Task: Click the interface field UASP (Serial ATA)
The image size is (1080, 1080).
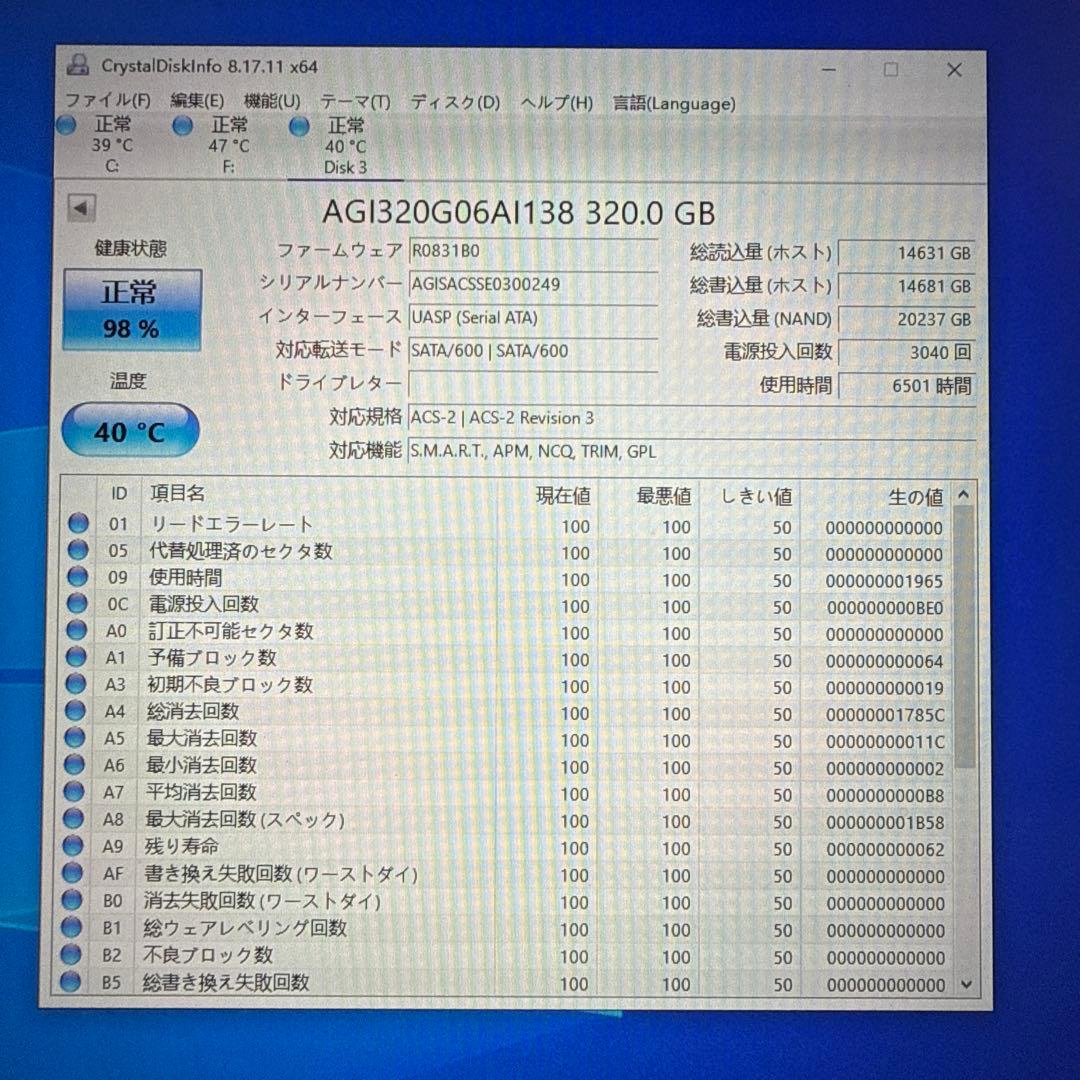Action: [533, 317]
